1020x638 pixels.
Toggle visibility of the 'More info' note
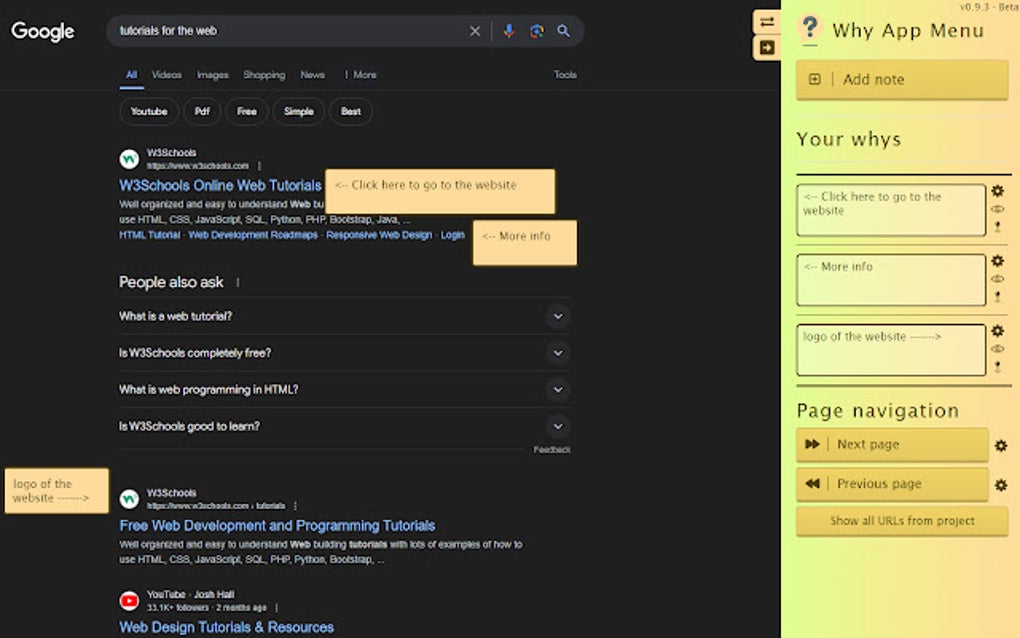[997, 277]
